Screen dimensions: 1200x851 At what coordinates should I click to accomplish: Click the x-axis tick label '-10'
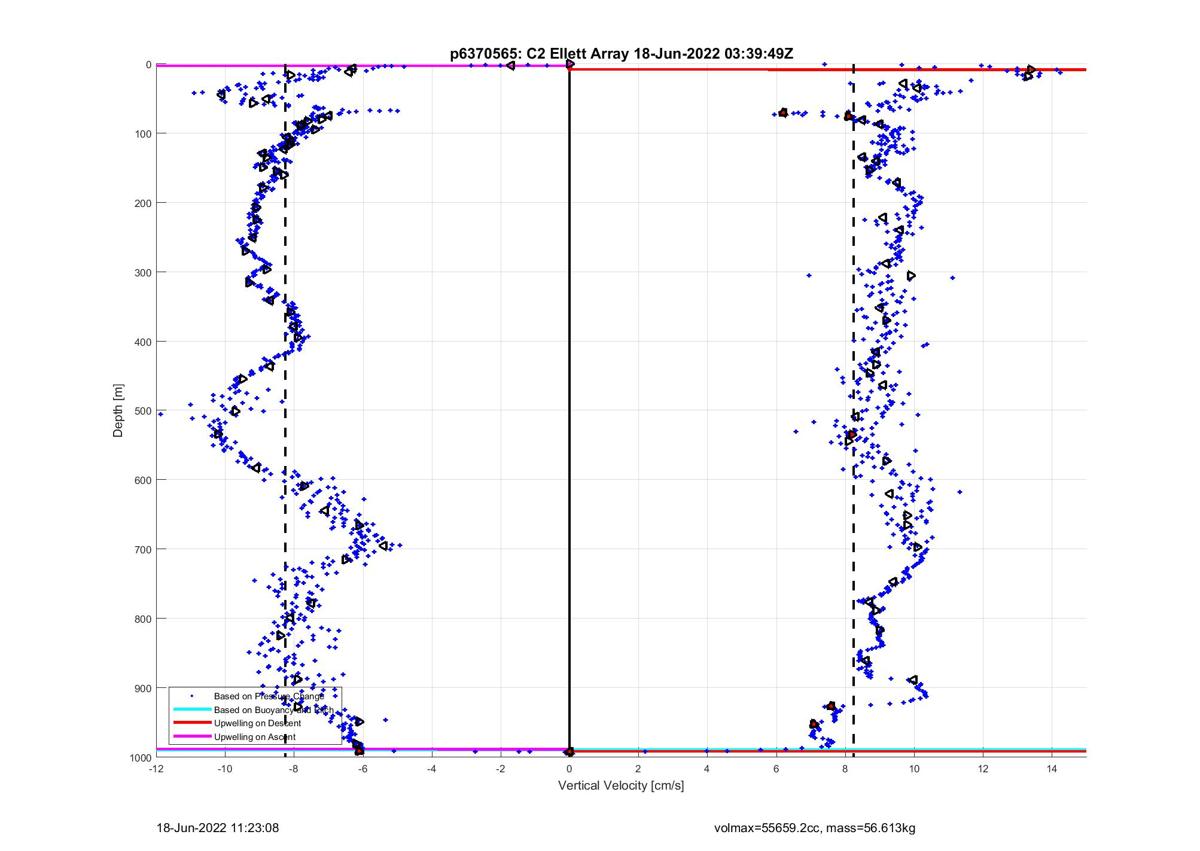pos(225,769)
